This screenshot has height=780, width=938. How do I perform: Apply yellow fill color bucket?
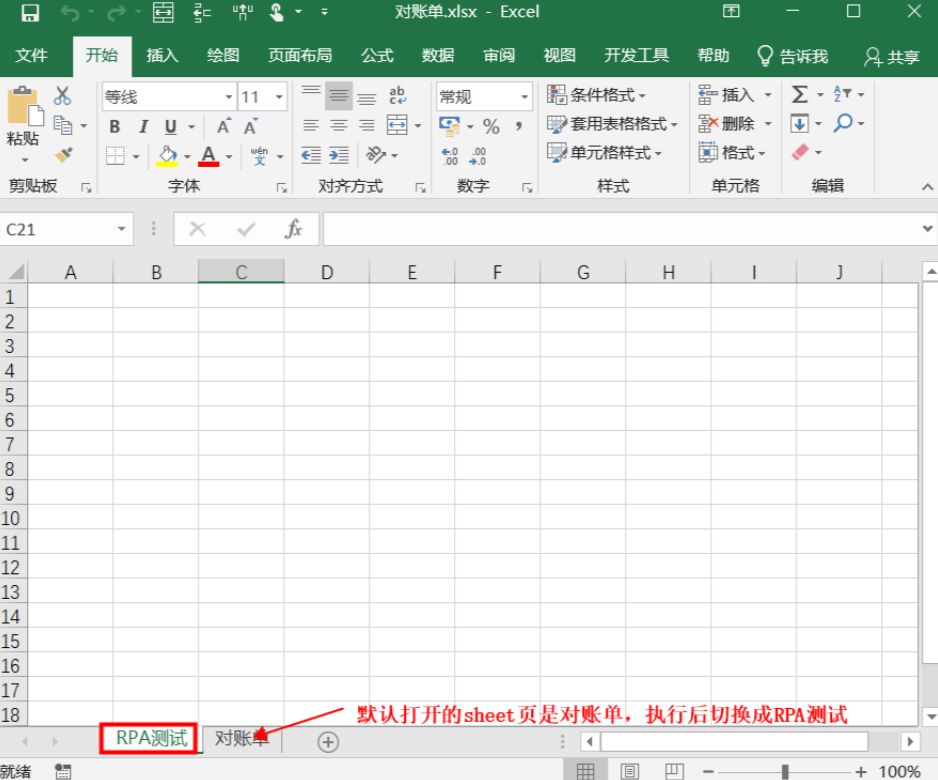pyautogui.click(x=168, y=156)
